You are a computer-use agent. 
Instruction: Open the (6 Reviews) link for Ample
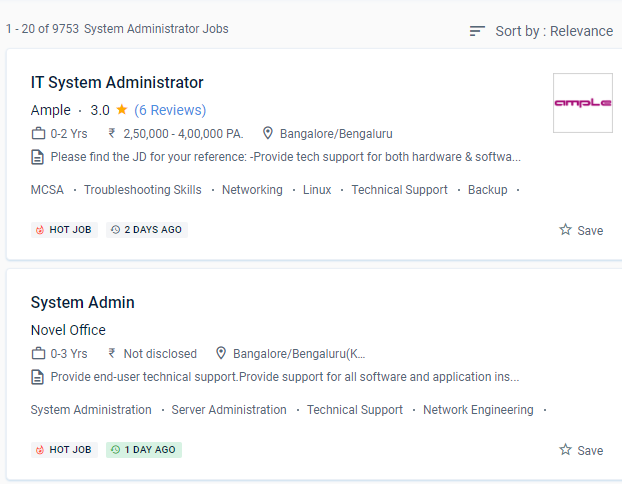click(170, 110)
